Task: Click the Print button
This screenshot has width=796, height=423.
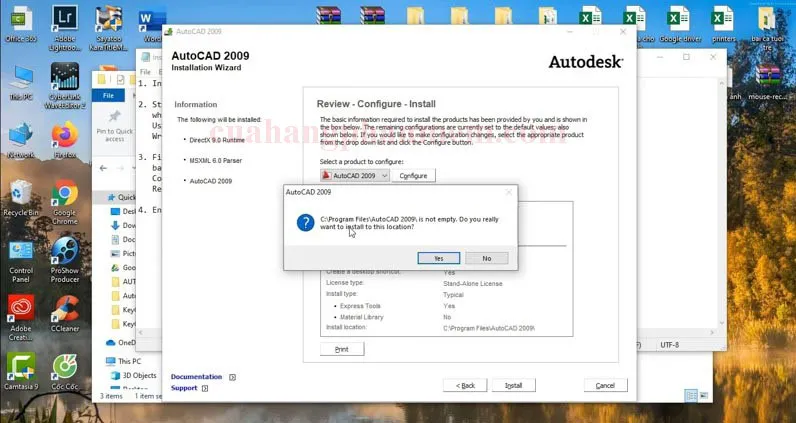Action: 341,349
